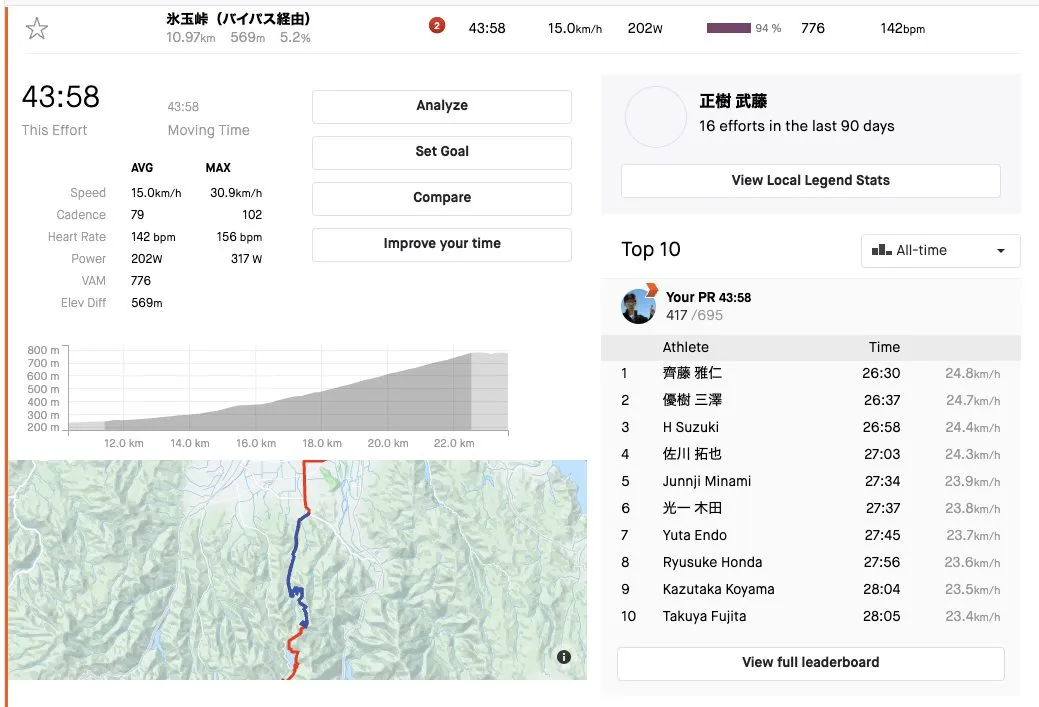Viewport: 1039px width, 707px height.
Task: Open athlete 齊藤 雅仁 in leaderboard
Action: pos(692,373)
